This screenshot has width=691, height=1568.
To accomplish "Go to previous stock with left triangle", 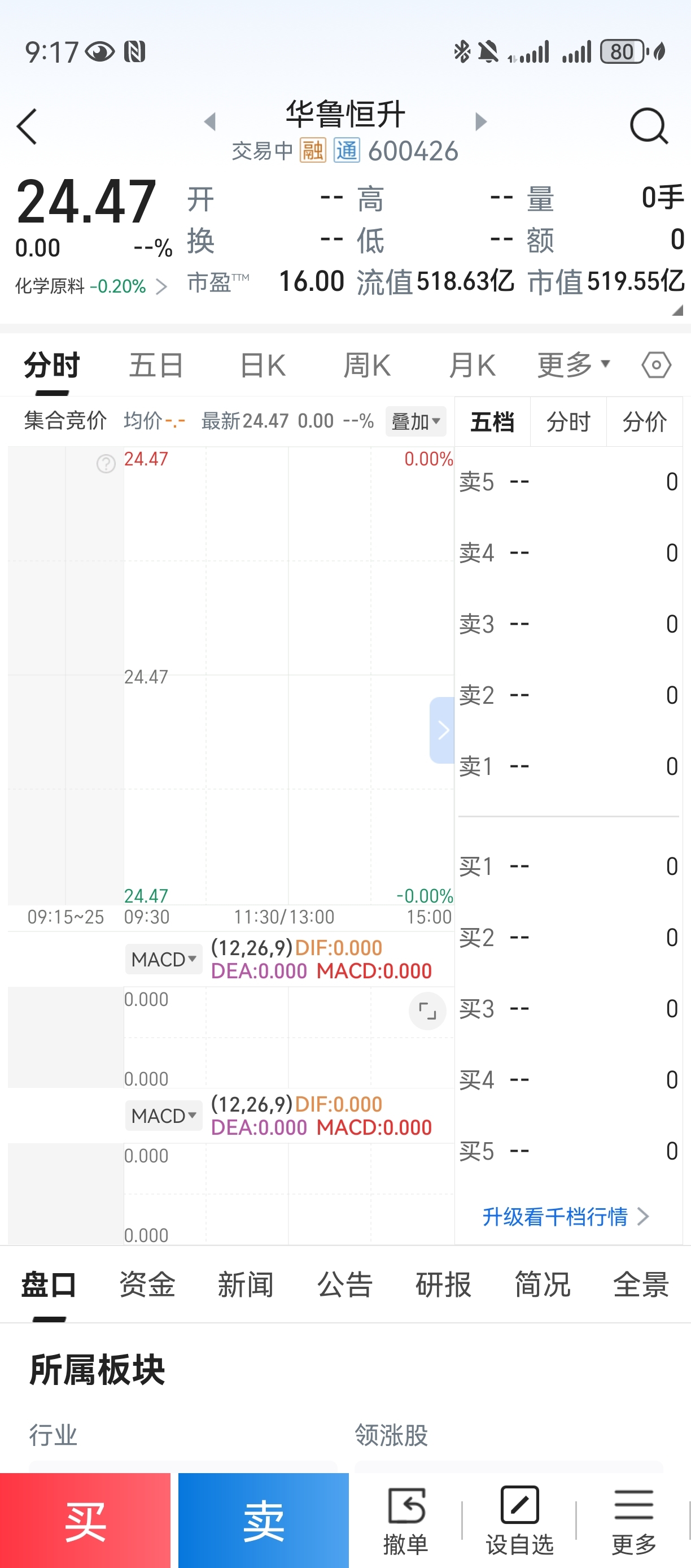I will point(210,122).
